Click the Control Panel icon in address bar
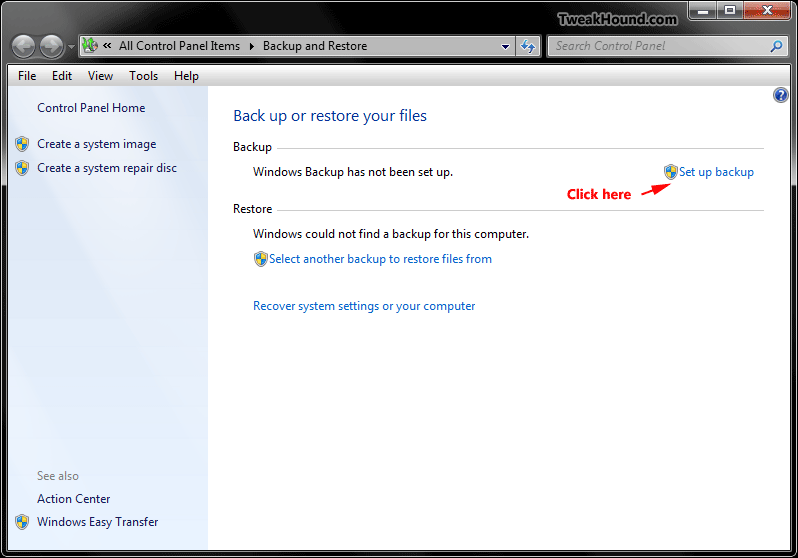The width and height of the screenshot is (798, 558). click(x=90, y=46)
